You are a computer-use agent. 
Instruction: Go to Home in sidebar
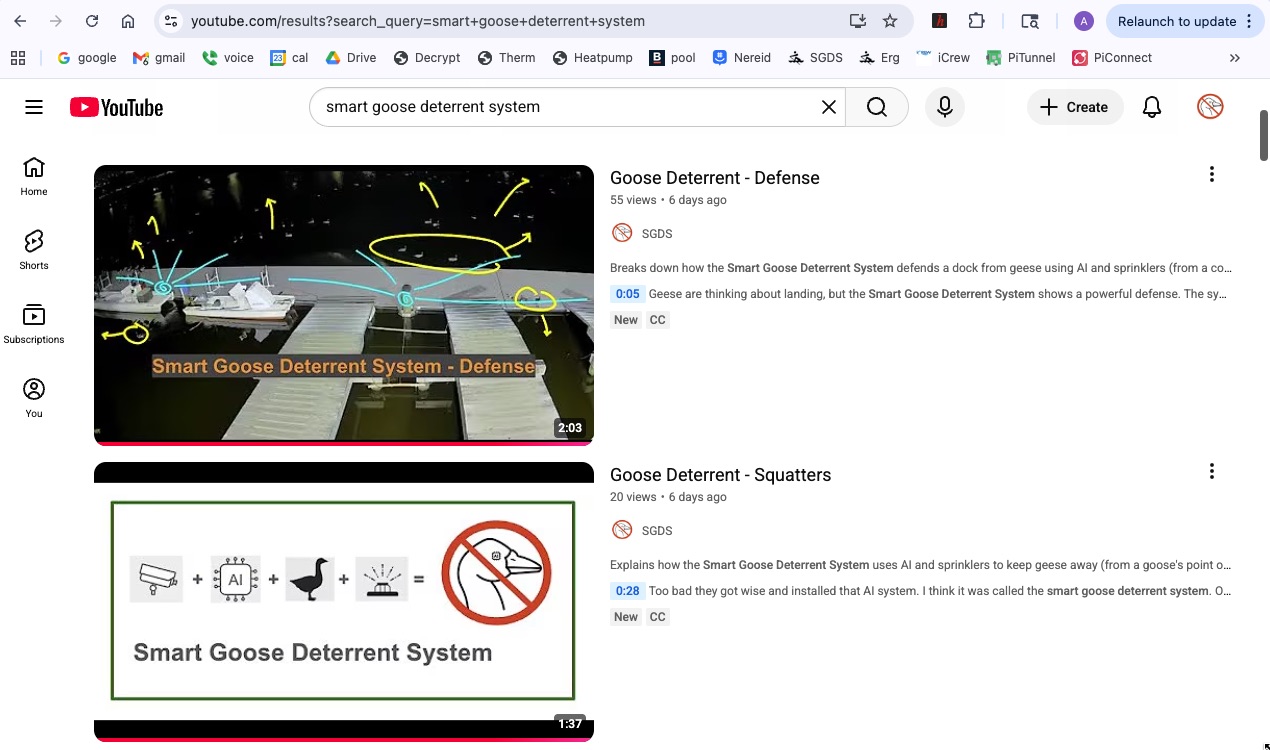pyautogui.click(x=34, y=175)
